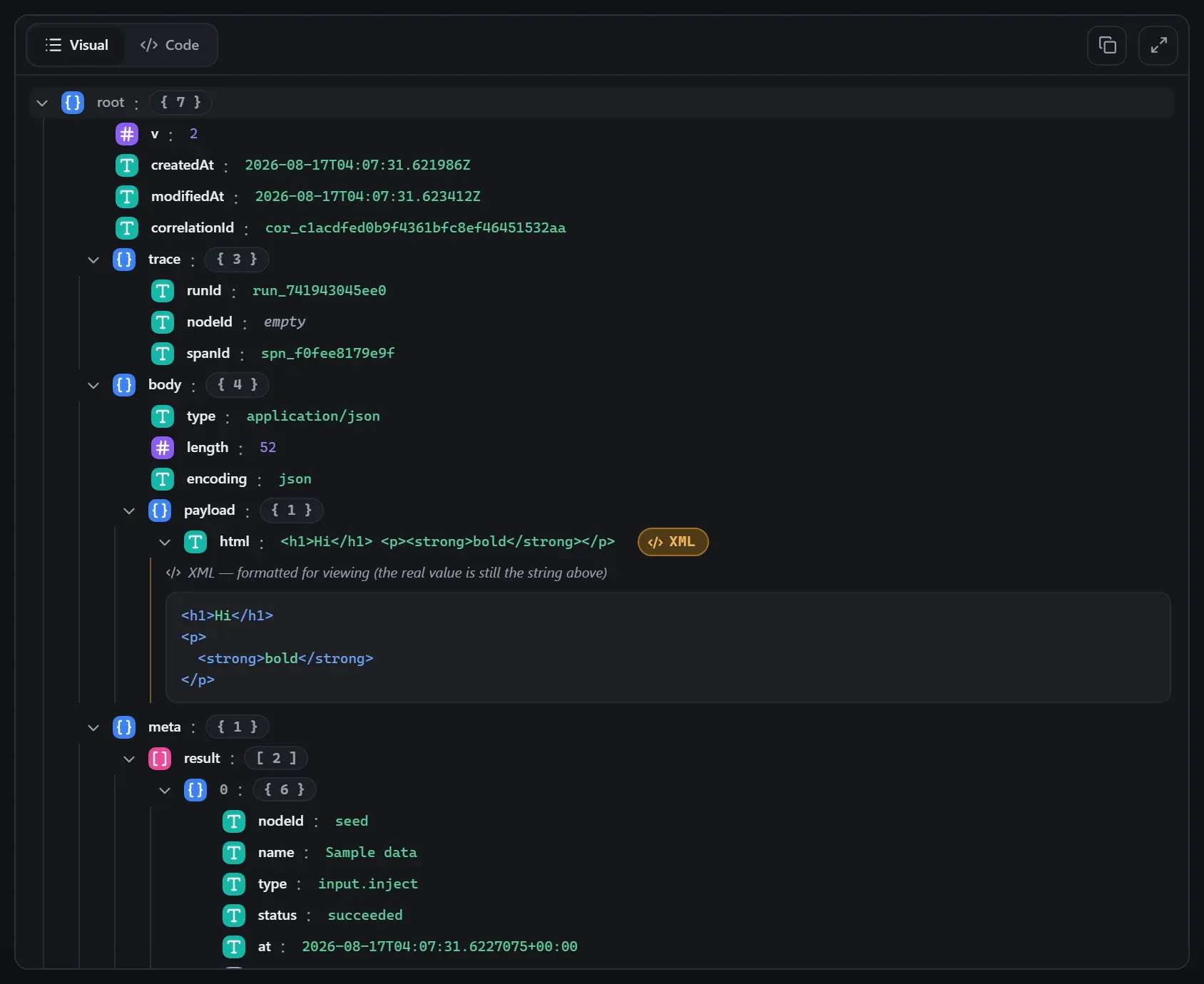The height and width of the screenshot is (984, 1204).
Task: Click the root count badge { 7 }
Action: [180, 103]
